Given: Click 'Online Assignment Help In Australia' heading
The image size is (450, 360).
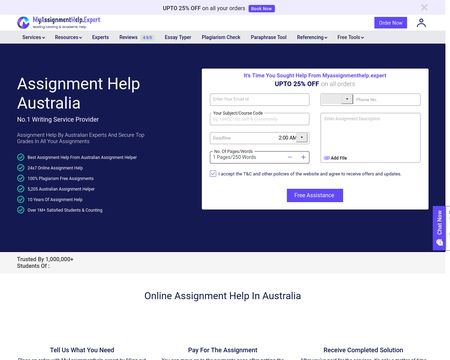Looking at the screenshot, I should click(x=223, y=296).
